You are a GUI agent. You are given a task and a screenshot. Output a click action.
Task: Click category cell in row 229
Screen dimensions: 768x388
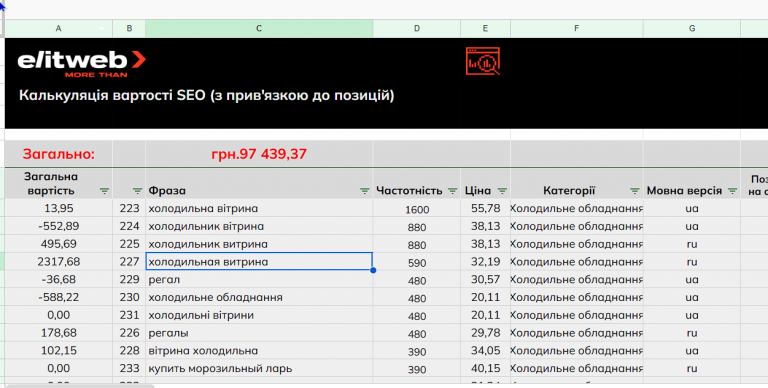[x=576, y=279]
